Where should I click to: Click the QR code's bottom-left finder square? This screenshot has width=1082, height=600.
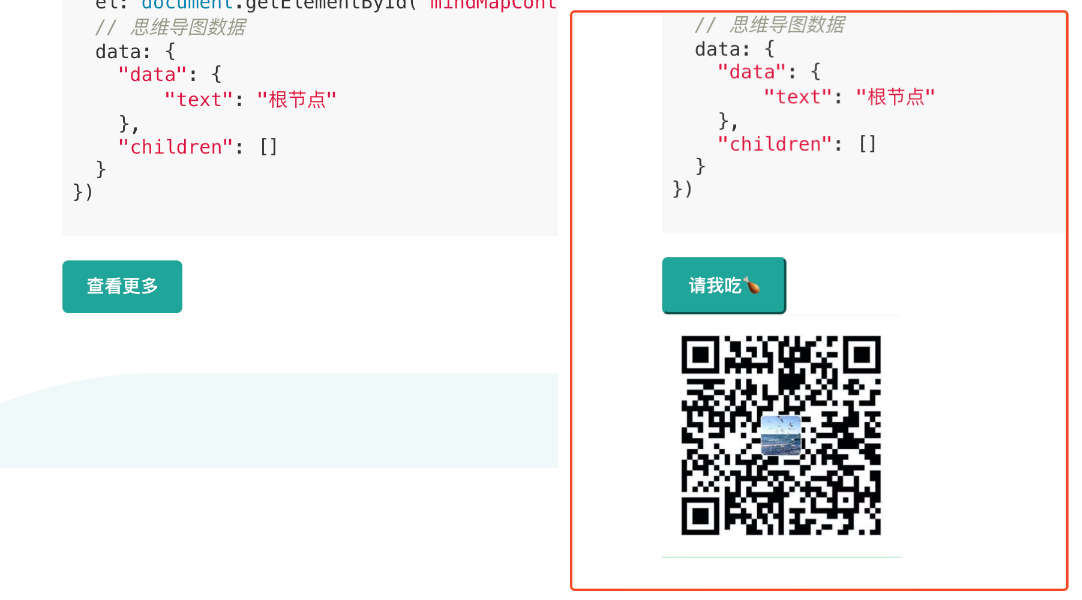pos(700,515)
